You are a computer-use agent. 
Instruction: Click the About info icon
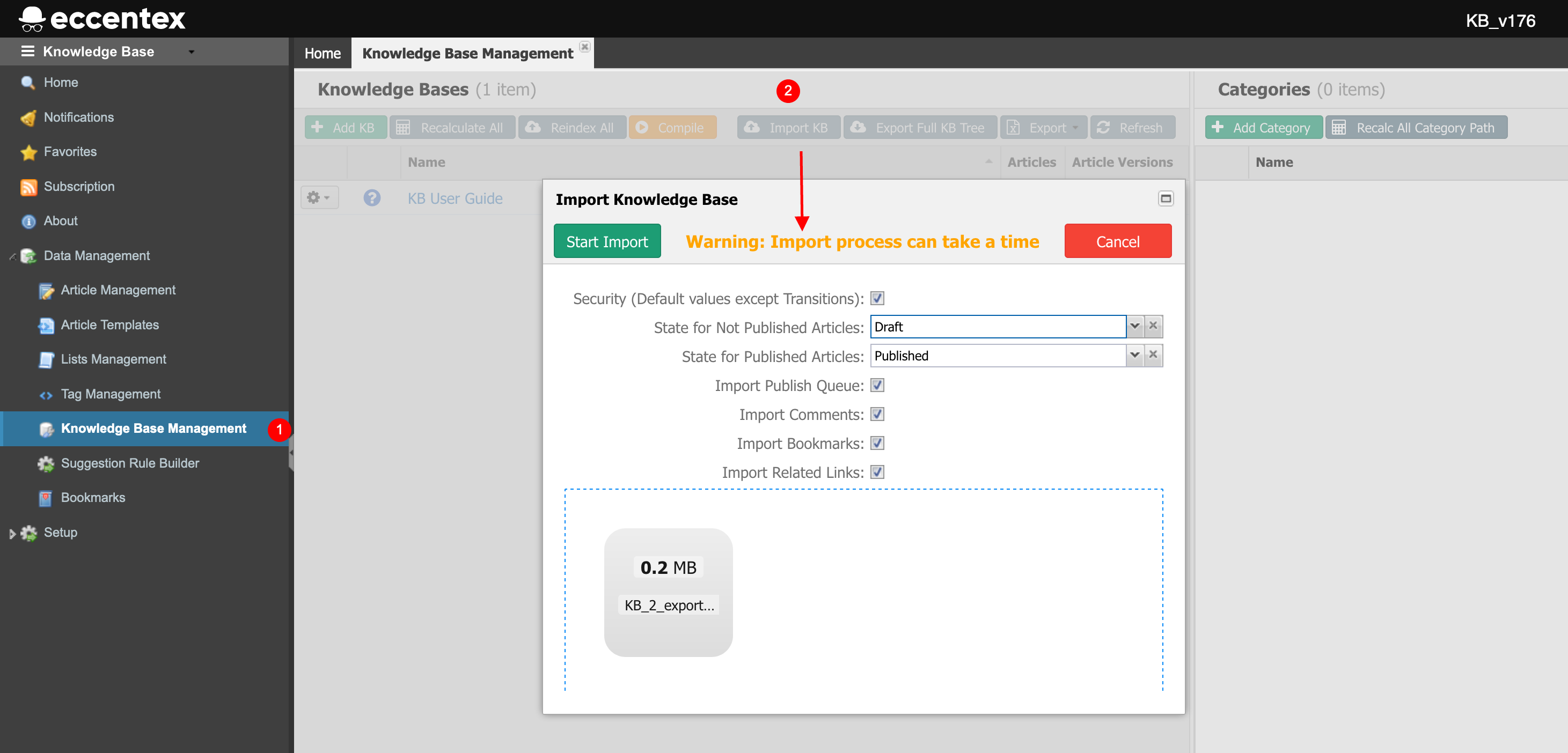(28, 222)
